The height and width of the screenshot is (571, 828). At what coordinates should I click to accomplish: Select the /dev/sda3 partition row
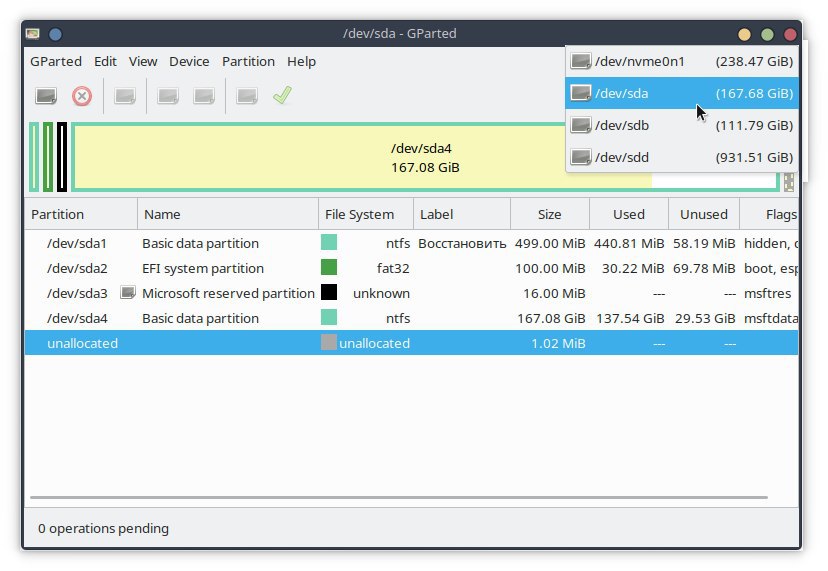click(x=411, y=293)
